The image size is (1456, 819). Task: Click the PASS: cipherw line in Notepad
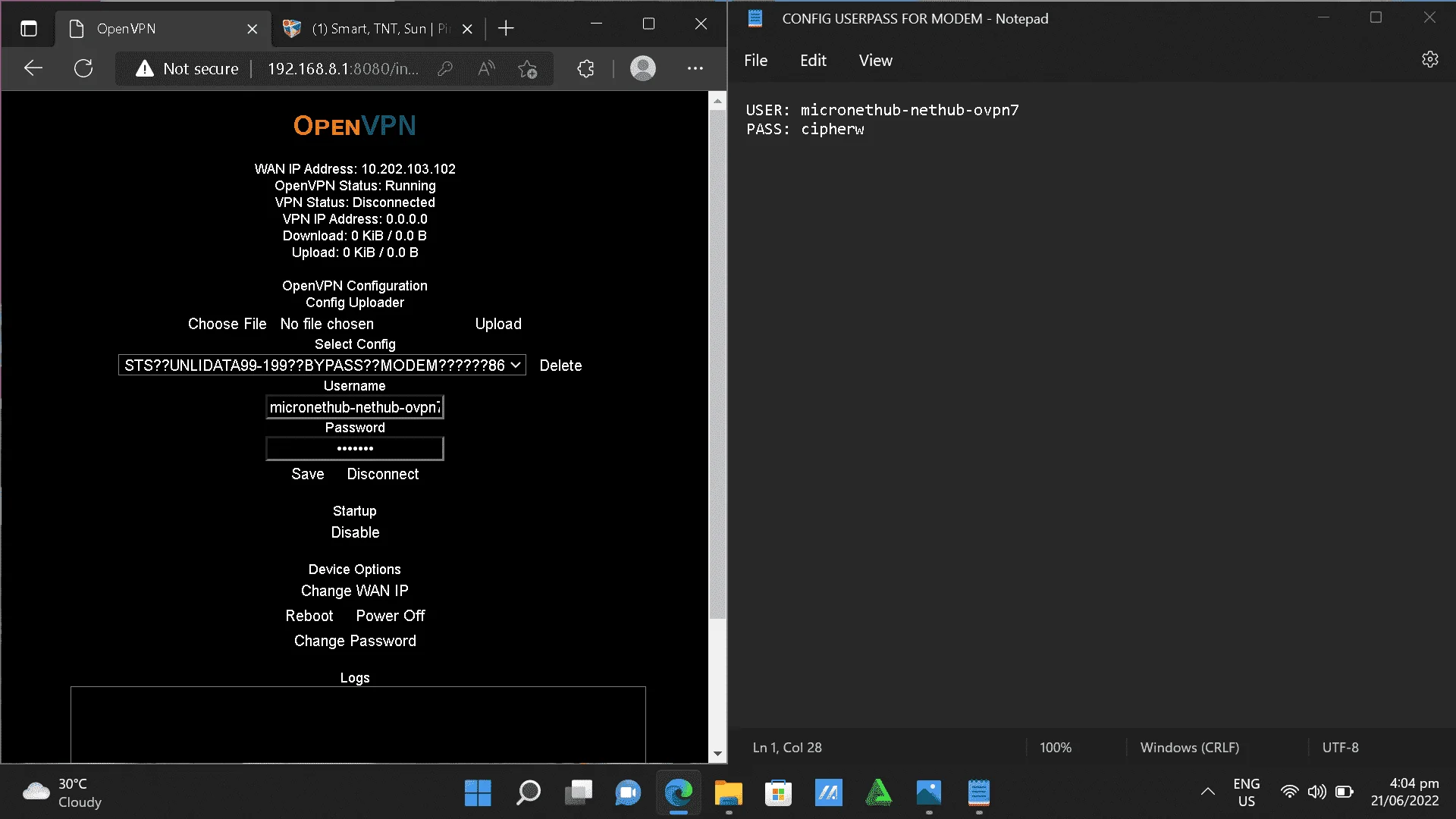[x=805, y=130]
